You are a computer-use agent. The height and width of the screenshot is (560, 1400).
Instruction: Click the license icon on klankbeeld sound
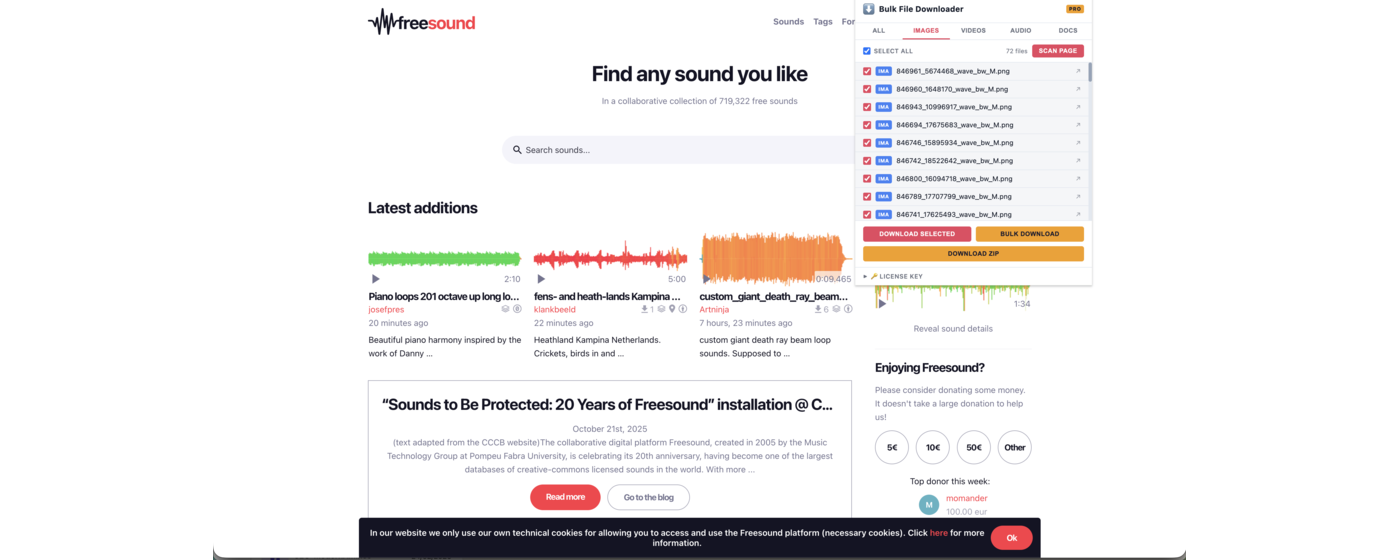click(683, 309)
